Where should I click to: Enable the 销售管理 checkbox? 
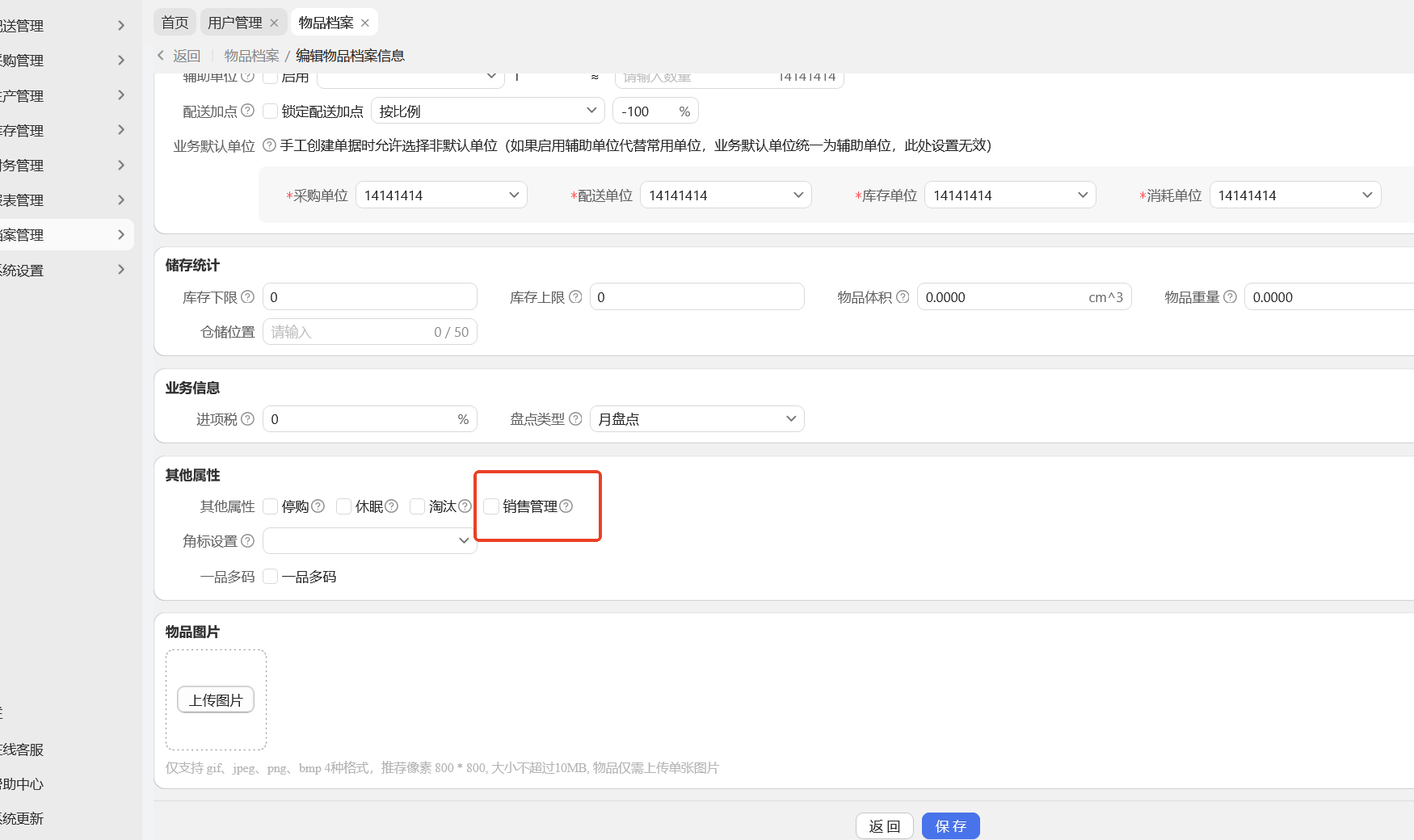point(491,506)
